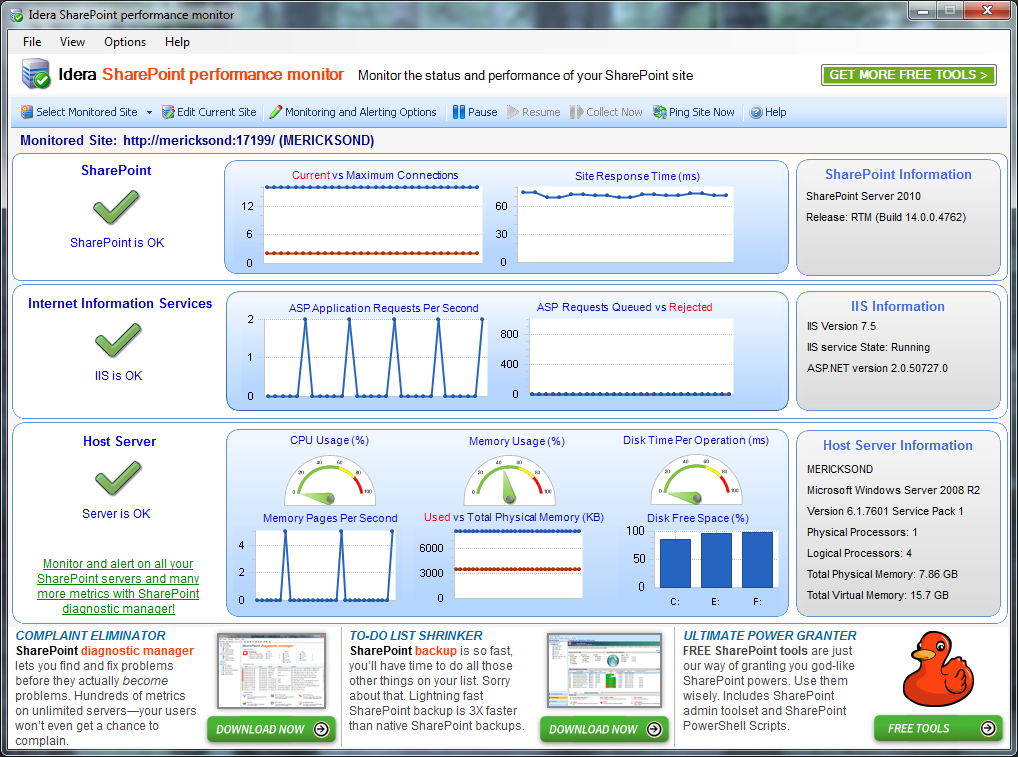Click ULTIMATE POWER GRANTER heading
This screenshot has width=1018, height=757.
pos(770,636)
